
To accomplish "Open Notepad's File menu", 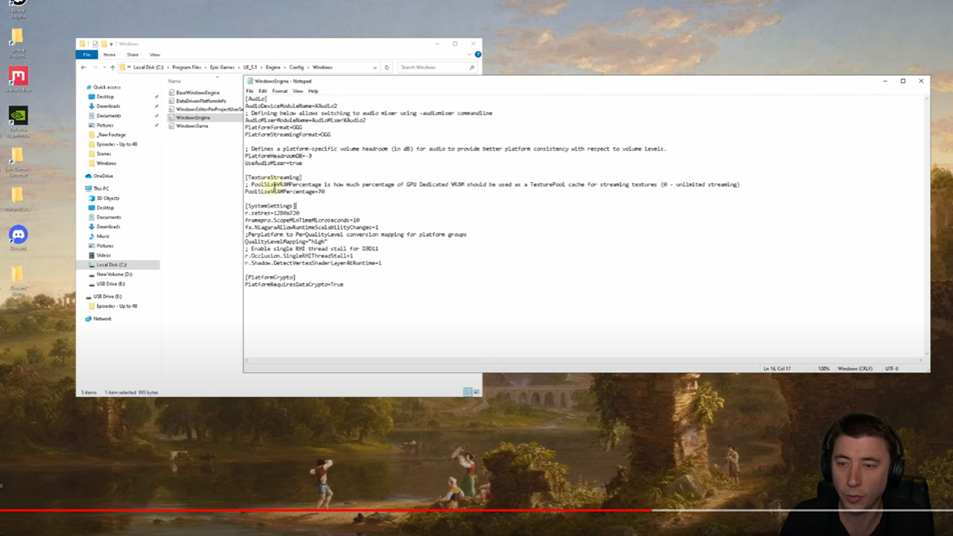I will coord(250,91).
